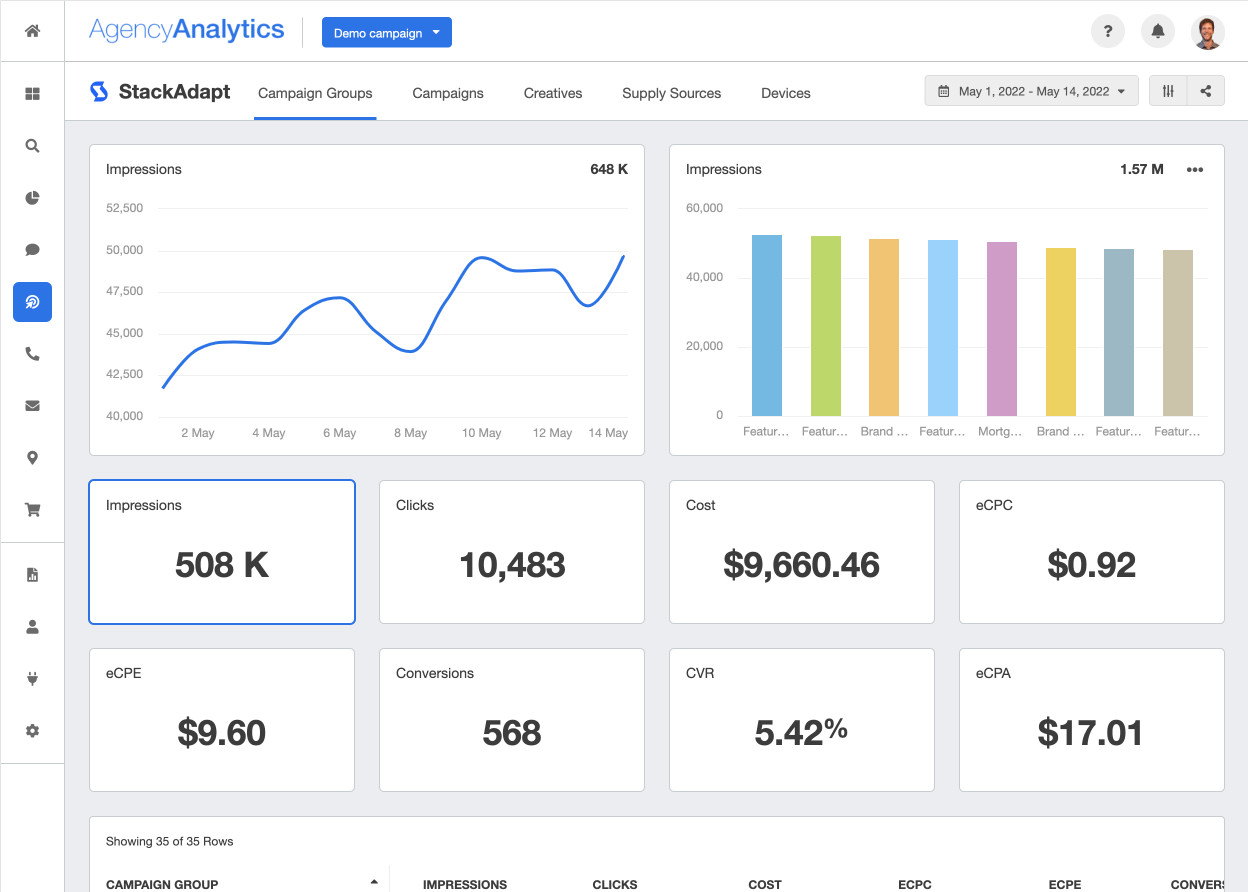Toggle the Clicks metric card

[x=511, y=552]
